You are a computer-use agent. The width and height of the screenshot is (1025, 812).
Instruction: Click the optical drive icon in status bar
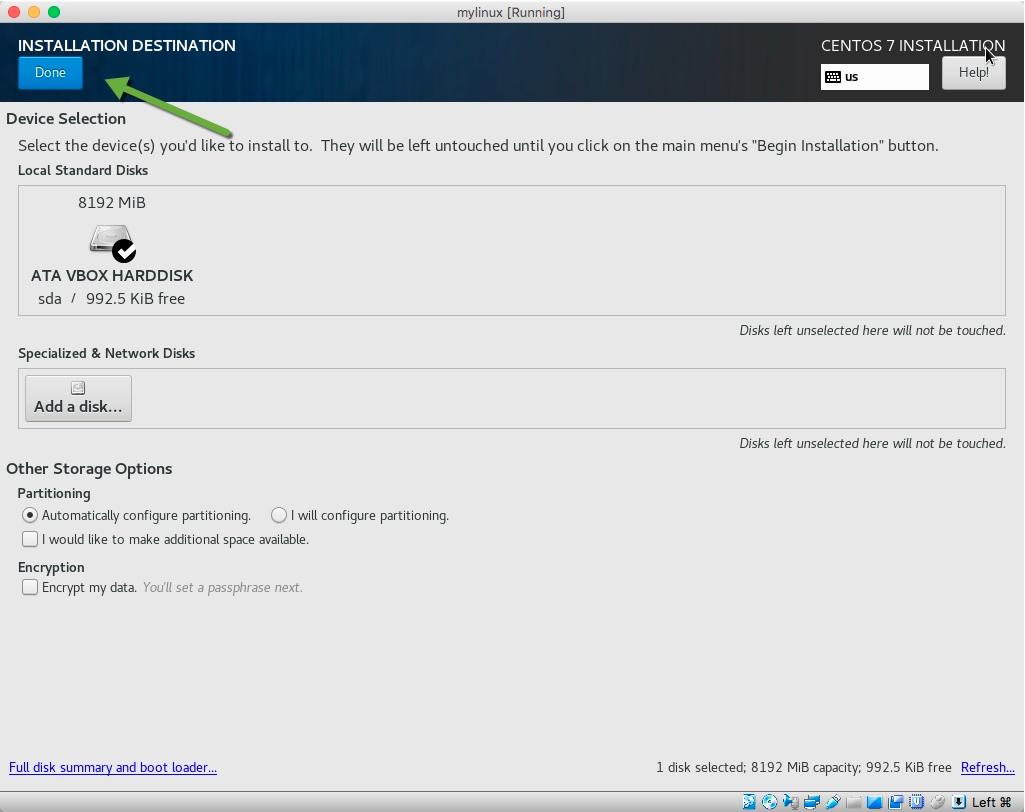[769, 802]
